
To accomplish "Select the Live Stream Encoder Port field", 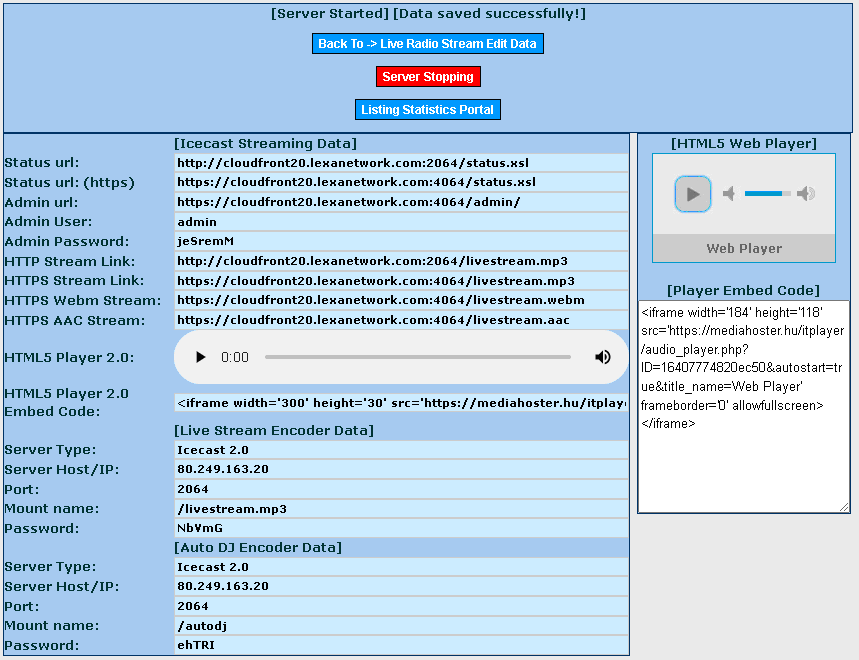I will [x=401, y=489].
